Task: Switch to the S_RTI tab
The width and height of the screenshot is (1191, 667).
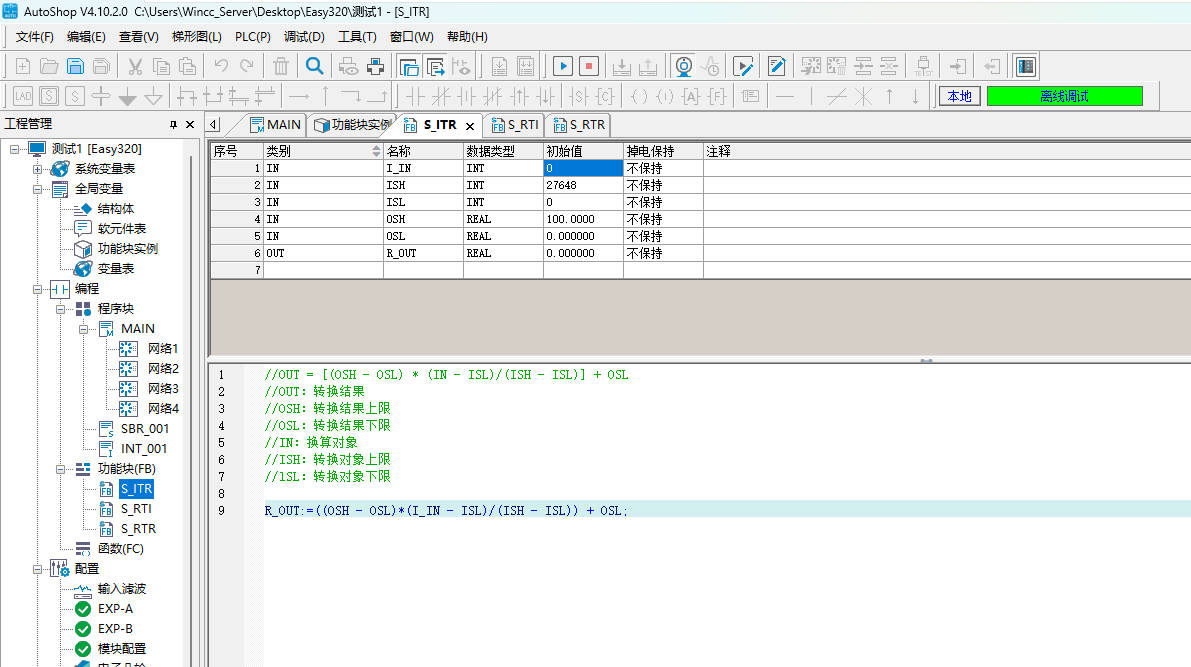Action: pos(514,125)
